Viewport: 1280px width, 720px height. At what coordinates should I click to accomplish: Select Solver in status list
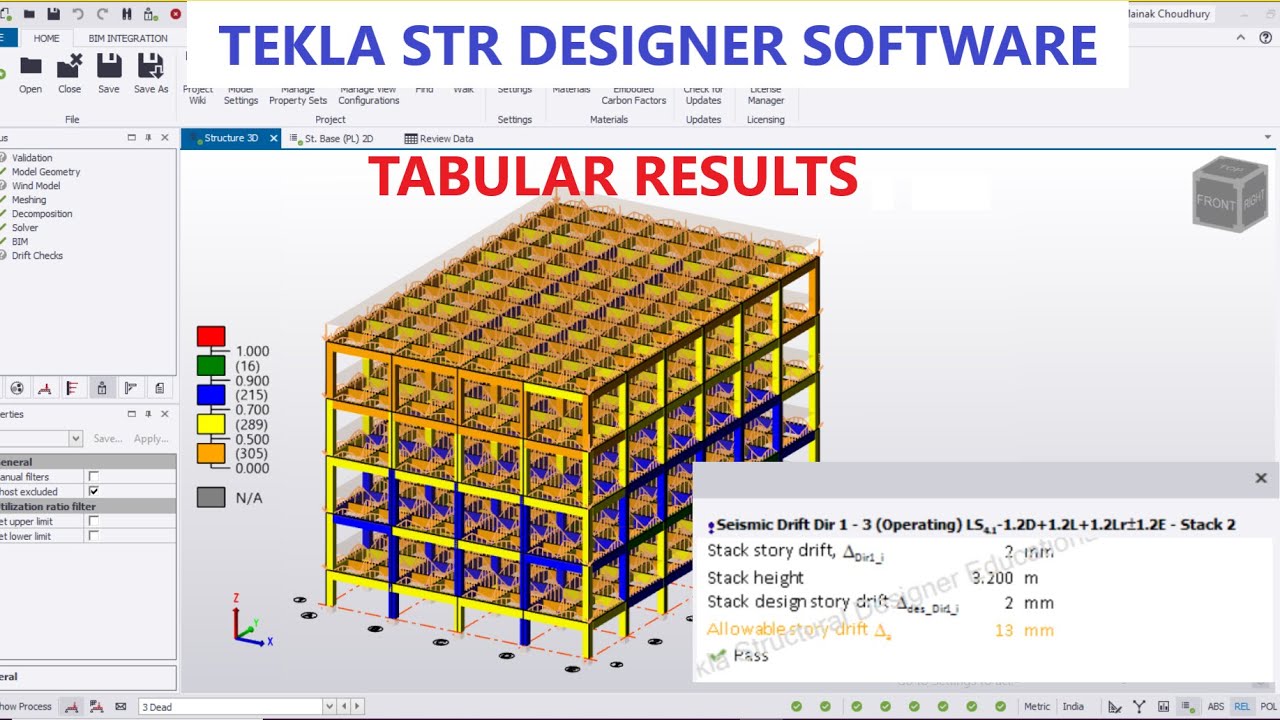point(25,227)
